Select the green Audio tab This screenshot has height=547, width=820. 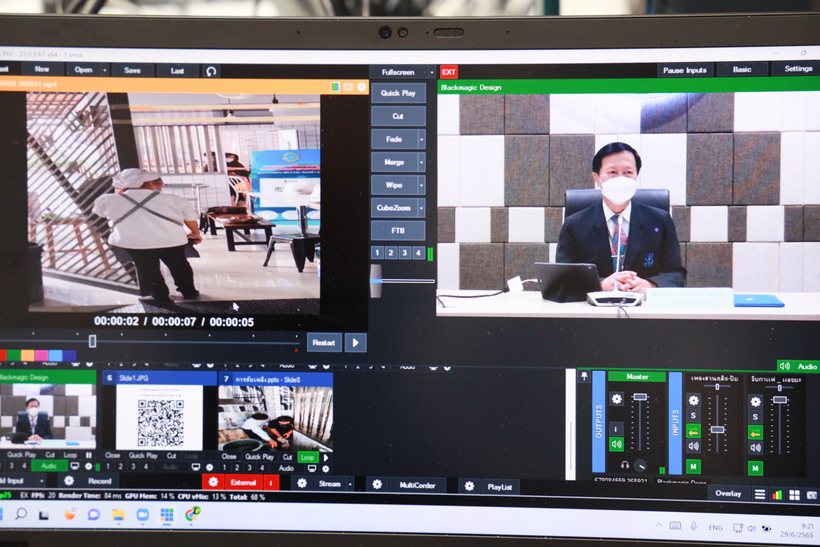pyautogui.click(x=799, y=367)
